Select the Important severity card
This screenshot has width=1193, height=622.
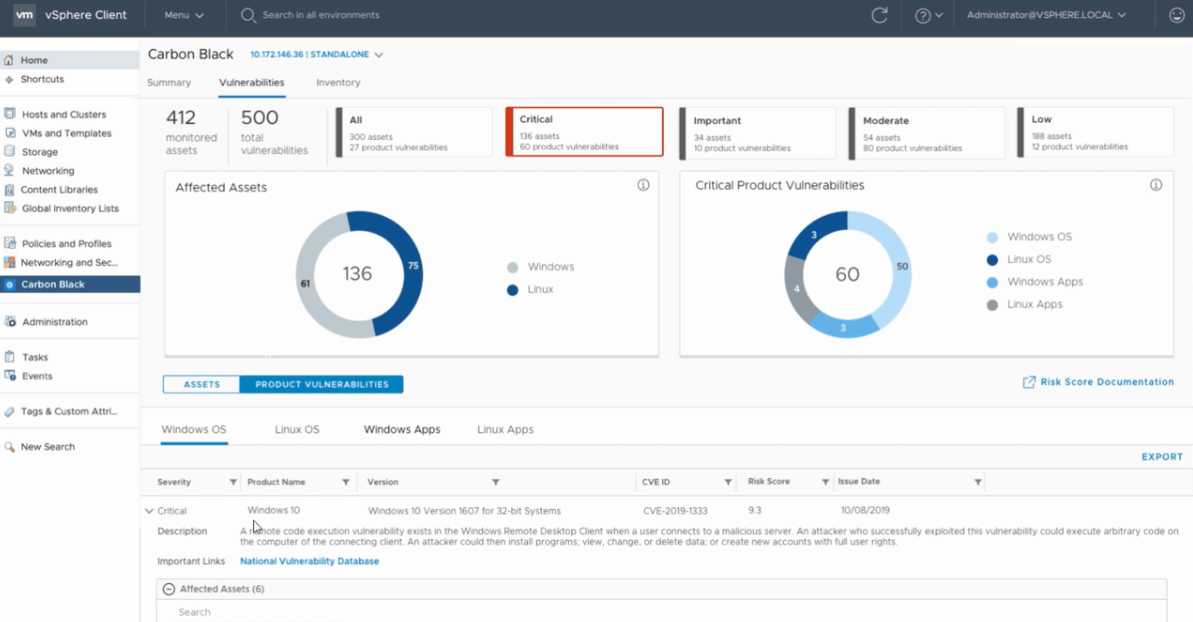click(757, 132)
